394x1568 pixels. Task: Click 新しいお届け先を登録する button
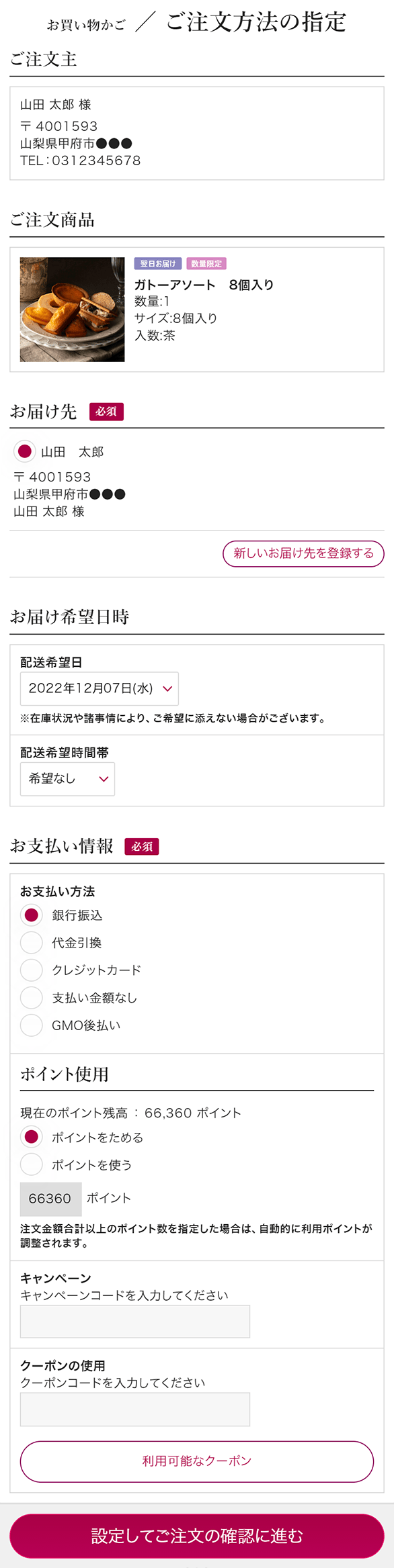303,553
